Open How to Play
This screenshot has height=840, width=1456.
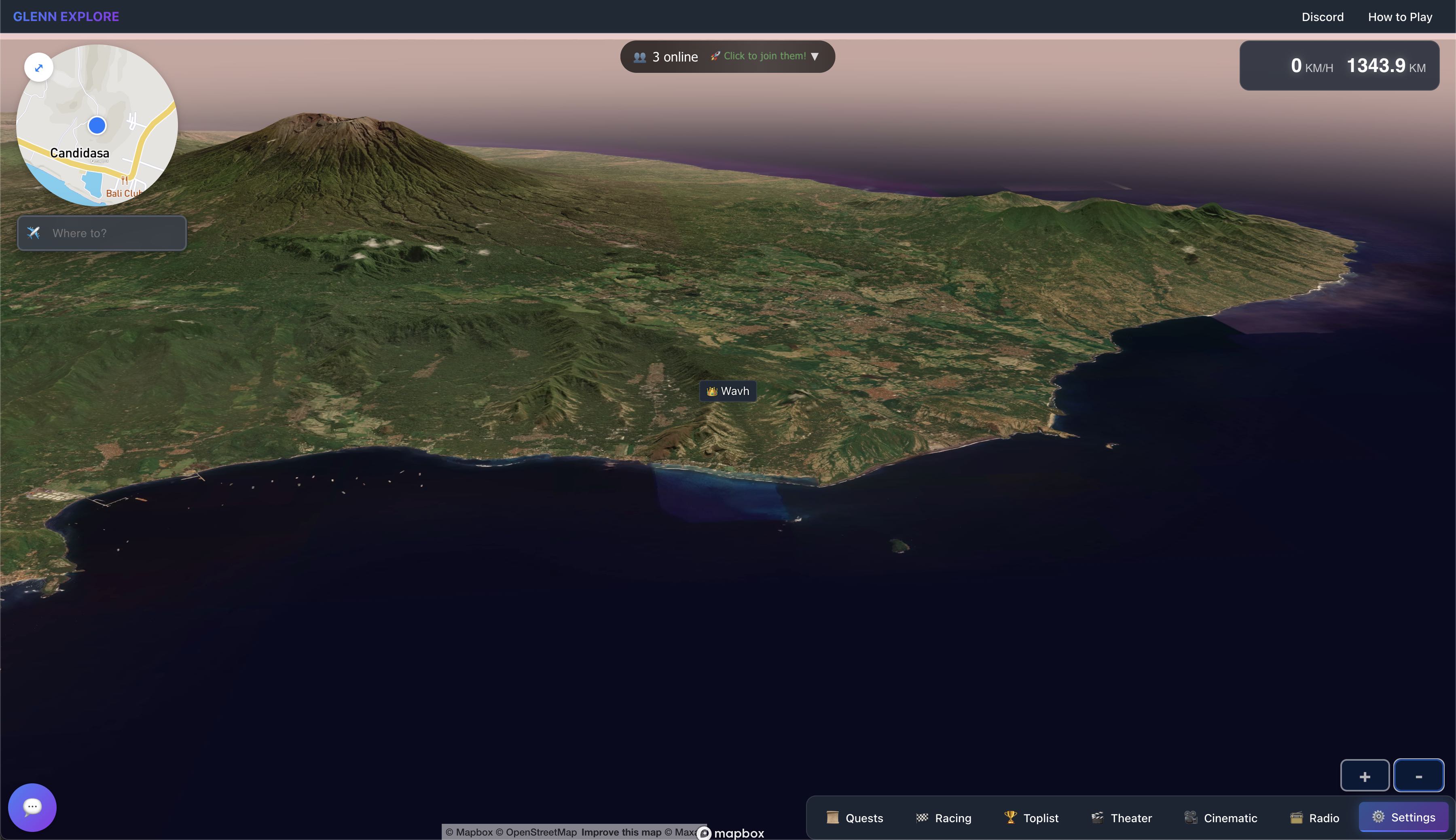tap(1399, 17)
